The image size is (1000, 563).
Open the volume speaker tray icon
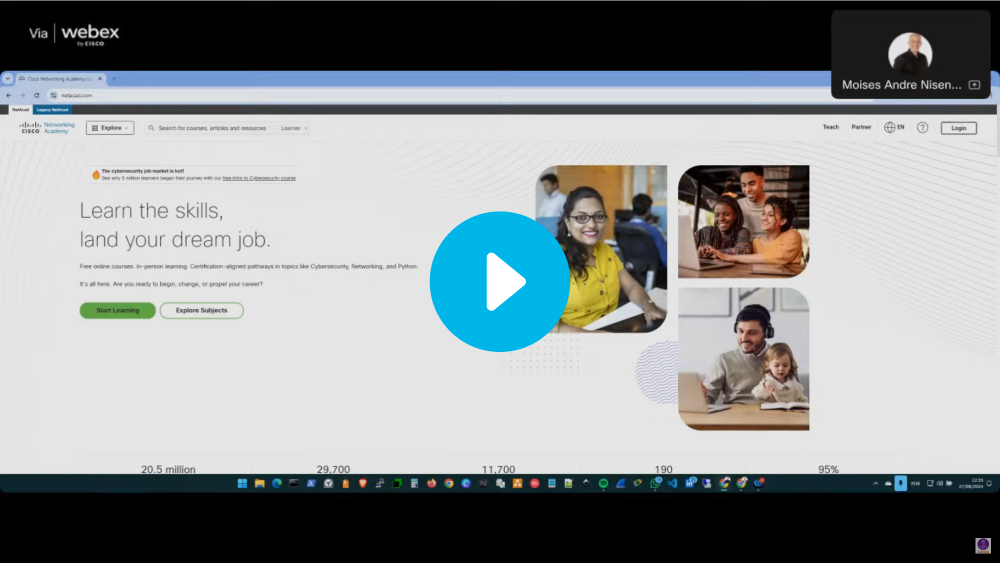pyautogui.click(x=939, y=483)
